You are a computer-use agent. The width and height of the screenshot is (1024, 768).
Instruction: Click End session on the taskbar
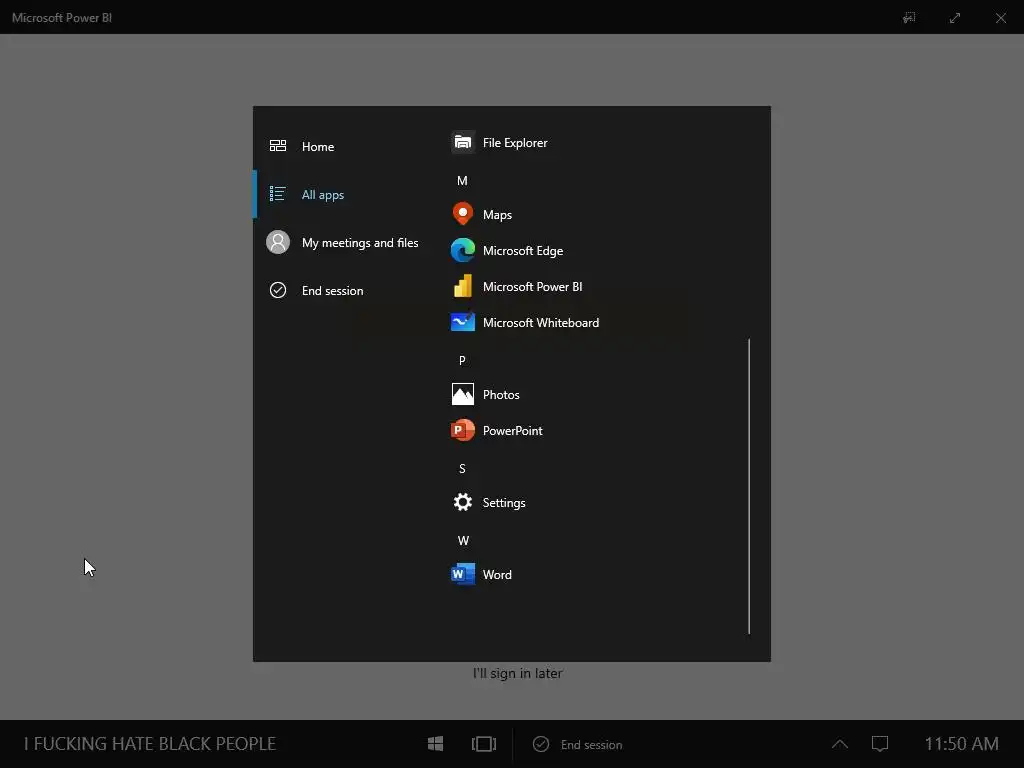pyautogui.click(x=578, y=744)
